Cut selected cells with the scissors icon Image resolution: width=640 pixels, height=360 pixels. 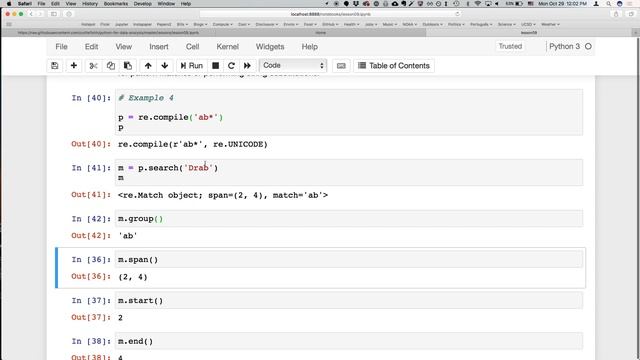[93, 66]
